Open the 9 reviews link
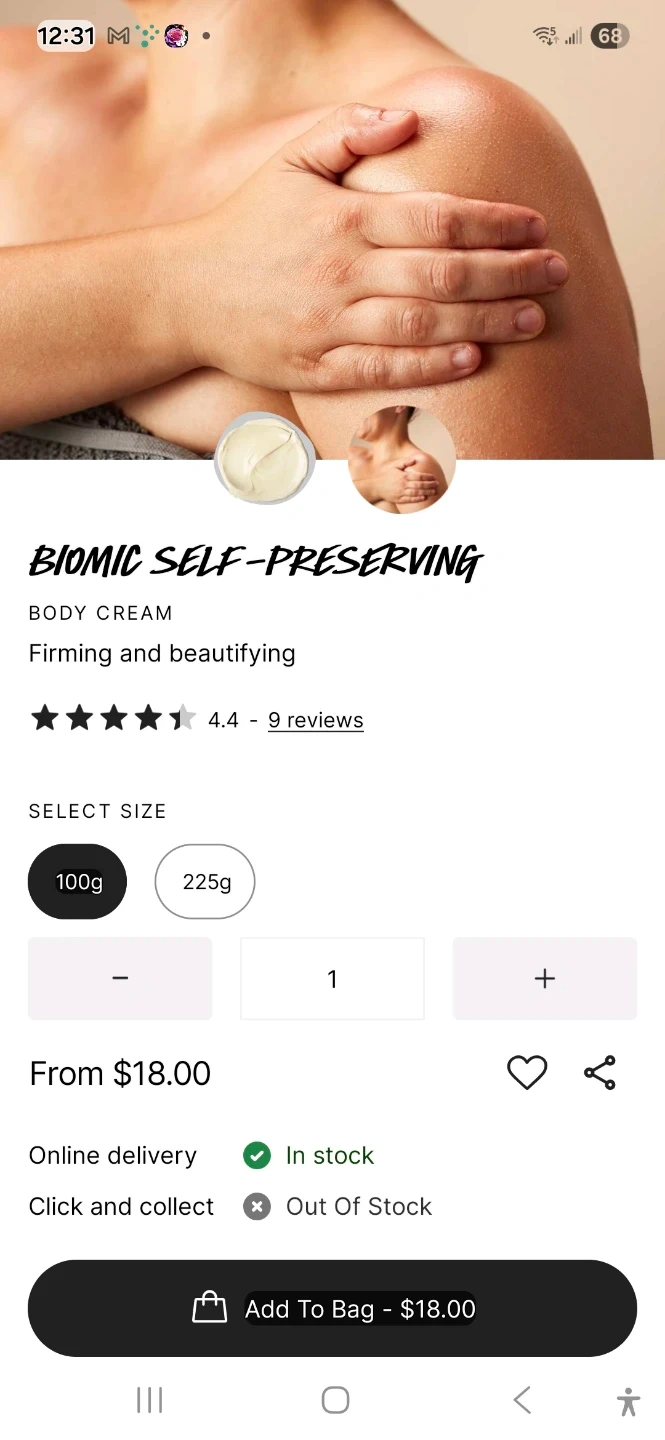The width and height of the screenshot is (665, 1440). tap(316, 720)
